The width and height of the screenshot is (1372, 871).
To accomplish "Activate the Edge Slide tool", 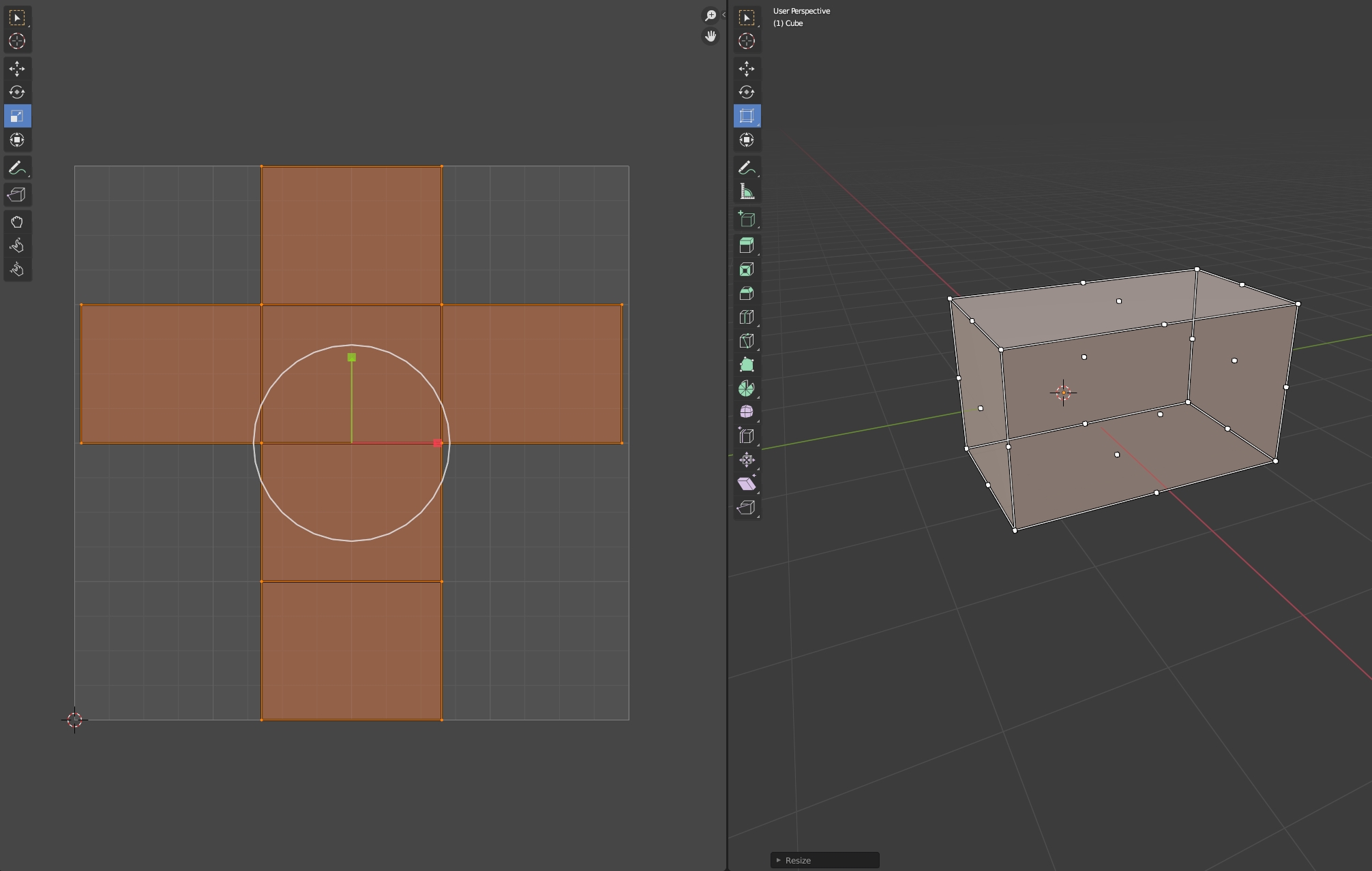I will pos(747,436).
